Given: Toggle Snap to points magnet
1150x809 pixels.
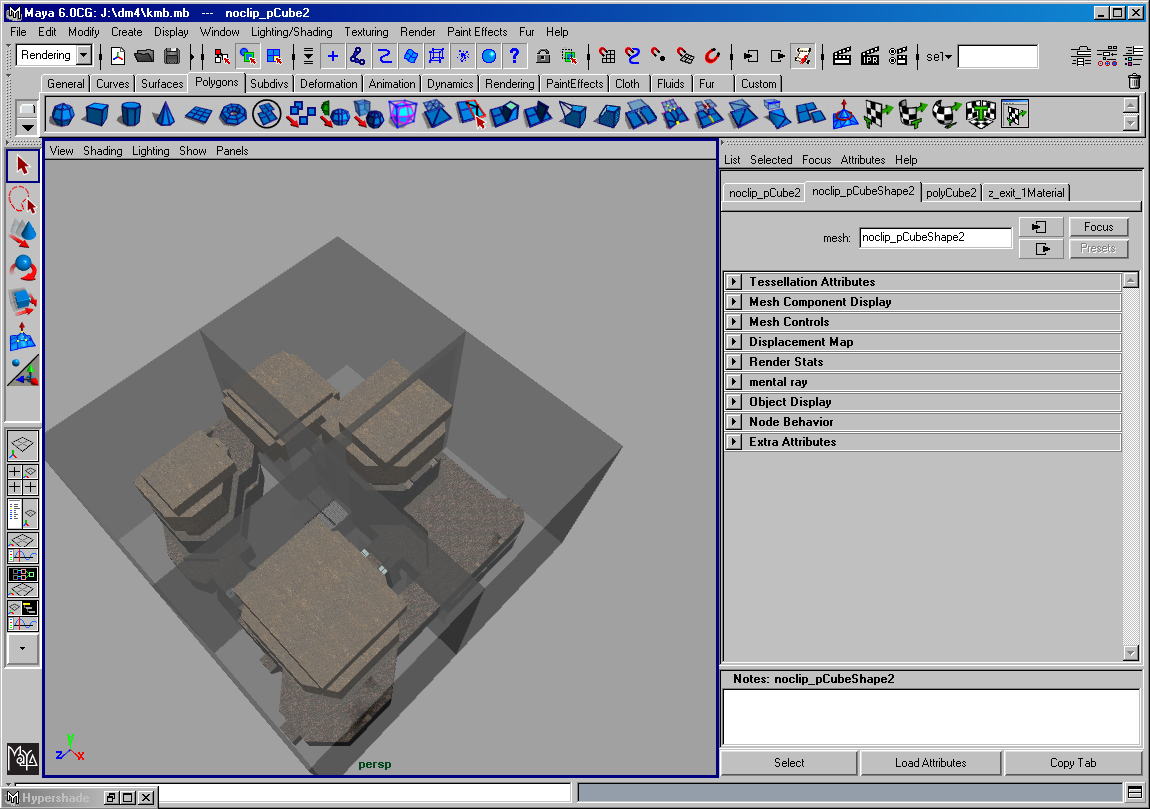Looking at the screenshot, I should 659,56.
